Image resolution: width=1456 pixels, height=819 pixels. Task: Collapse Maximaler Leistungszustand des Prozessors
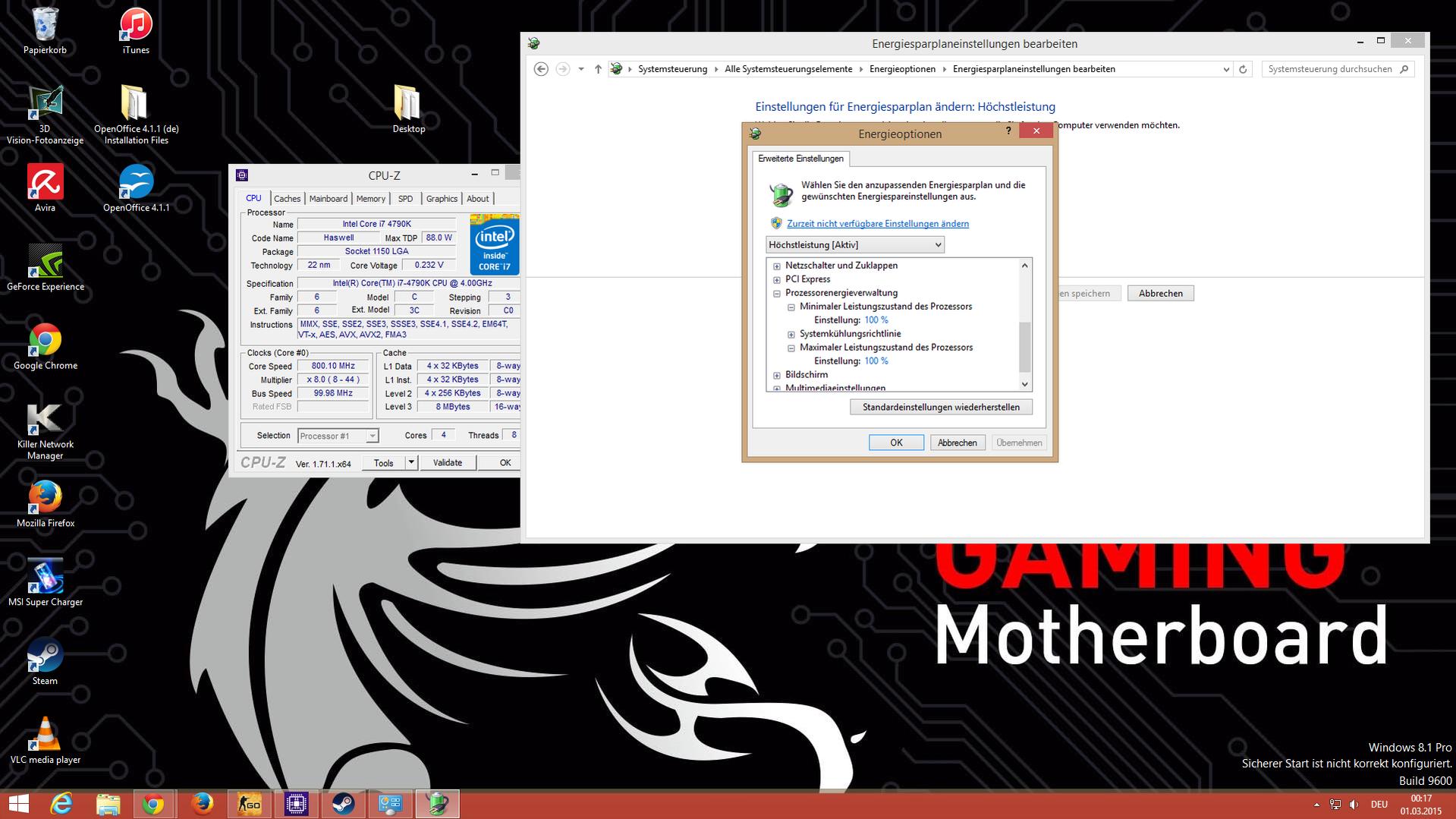(x=791, y=348)
